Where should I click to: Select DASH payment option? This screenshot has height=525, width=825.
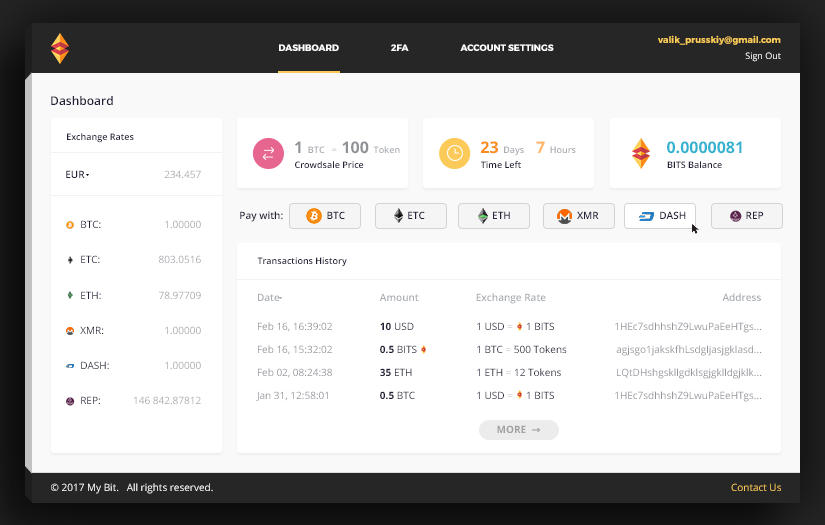(x=660, y=216)
